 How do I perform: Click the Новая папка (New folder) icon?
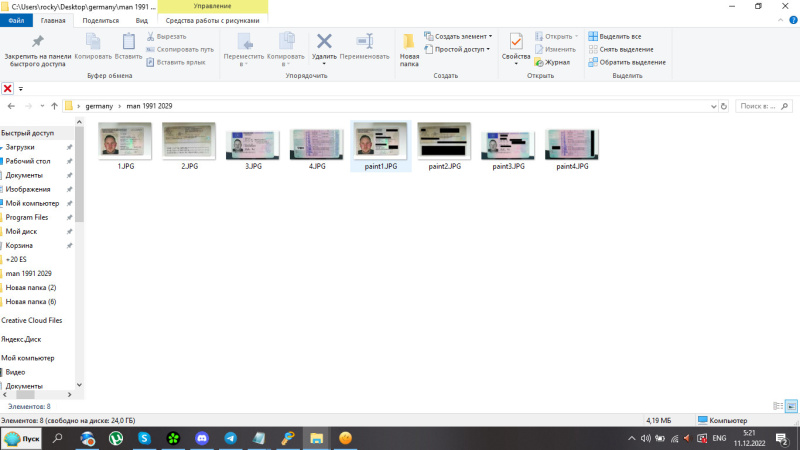[409, 41]
